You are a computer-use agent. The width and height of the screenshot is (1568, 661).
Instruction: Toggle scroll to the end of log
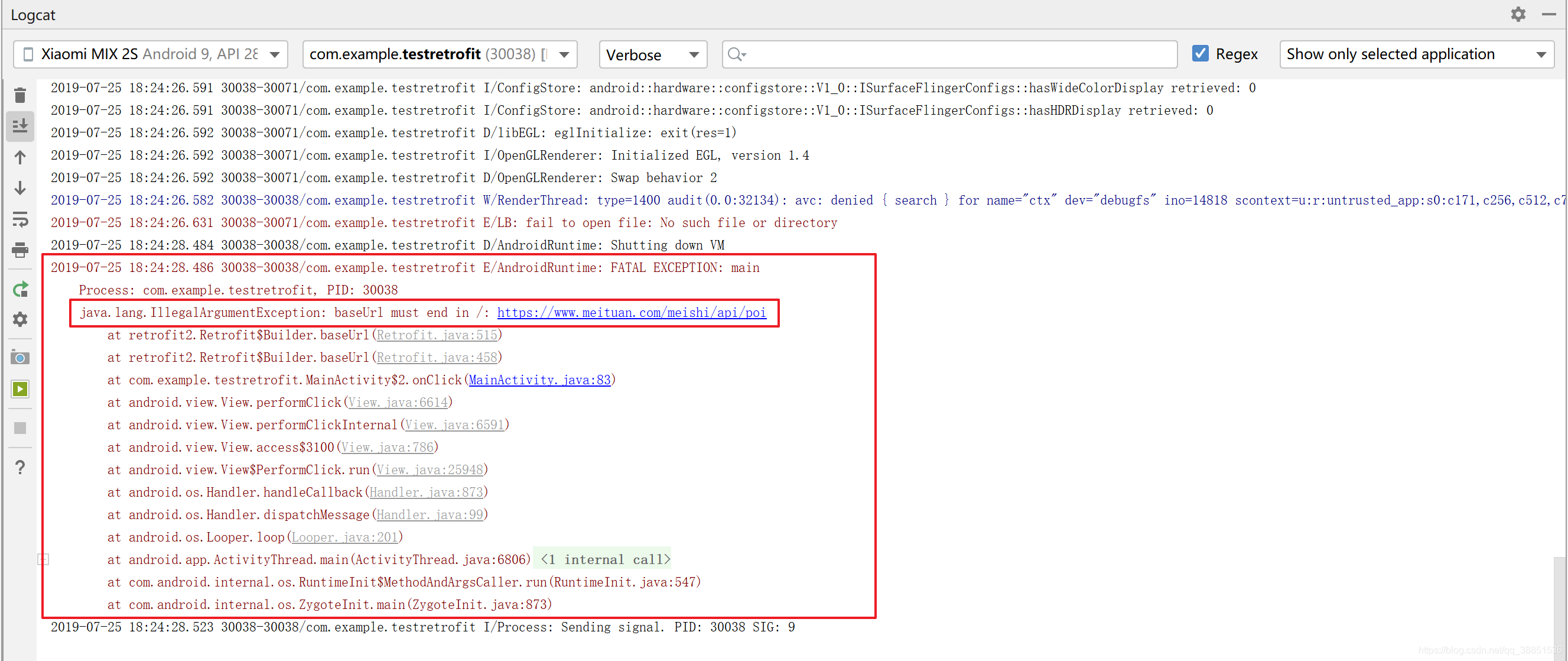[20, 126]
